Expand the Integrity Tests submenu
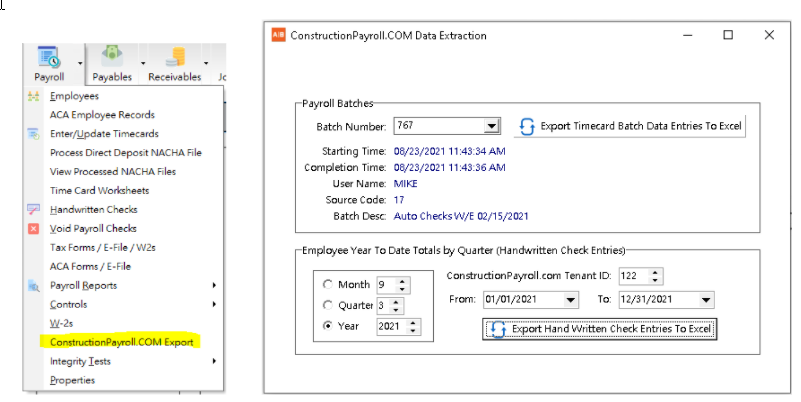The height and width of the screenshot is (402, 801). (x=214, y=361)
